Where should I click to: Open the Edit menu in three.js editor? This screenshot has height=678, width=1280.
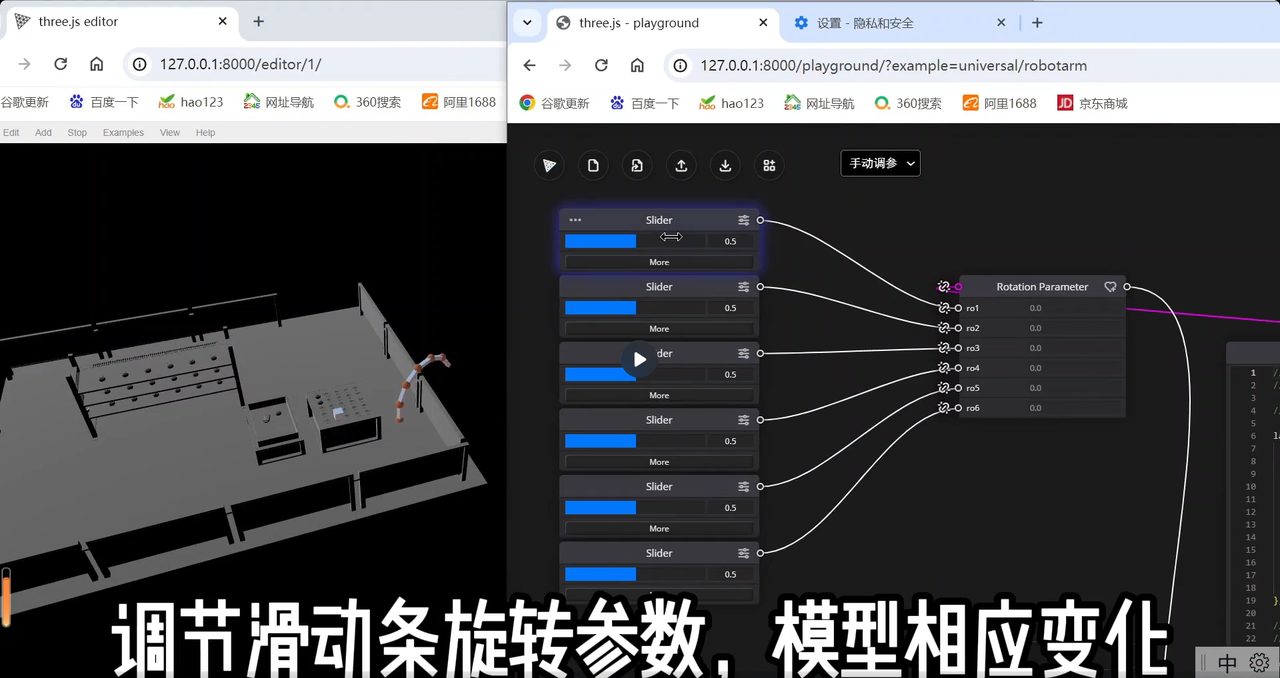pos(11,132)
